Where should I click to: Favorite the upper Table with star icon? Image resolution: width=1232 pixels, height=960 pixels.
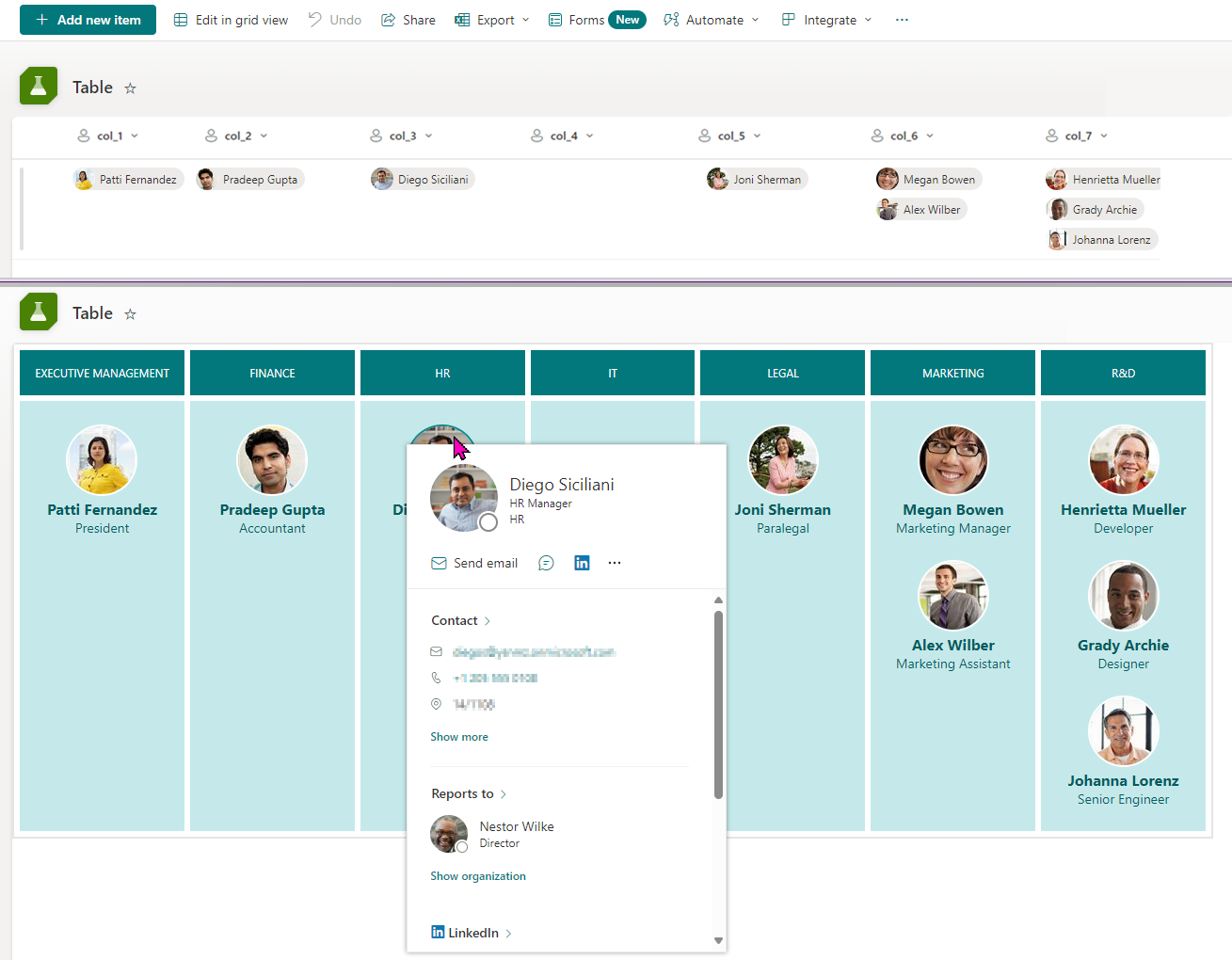pos(131,88)
